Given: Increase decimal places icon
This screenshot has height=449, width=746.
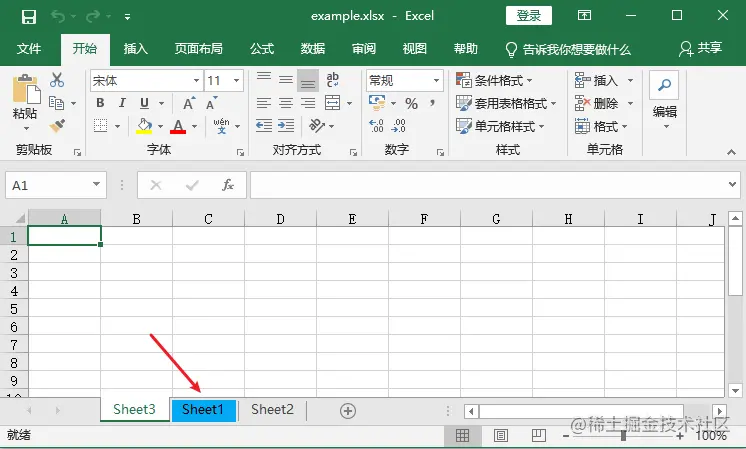Looking at the screenshot, I should [x=376, y=126].
